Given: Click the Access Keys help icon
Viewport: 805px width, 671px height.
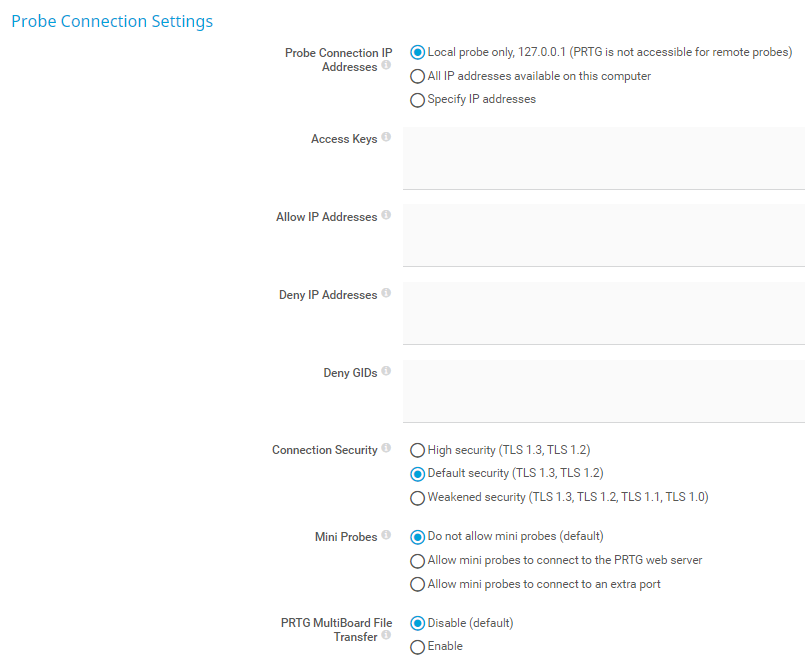Looking at the screenshot, I should point(386,138).
